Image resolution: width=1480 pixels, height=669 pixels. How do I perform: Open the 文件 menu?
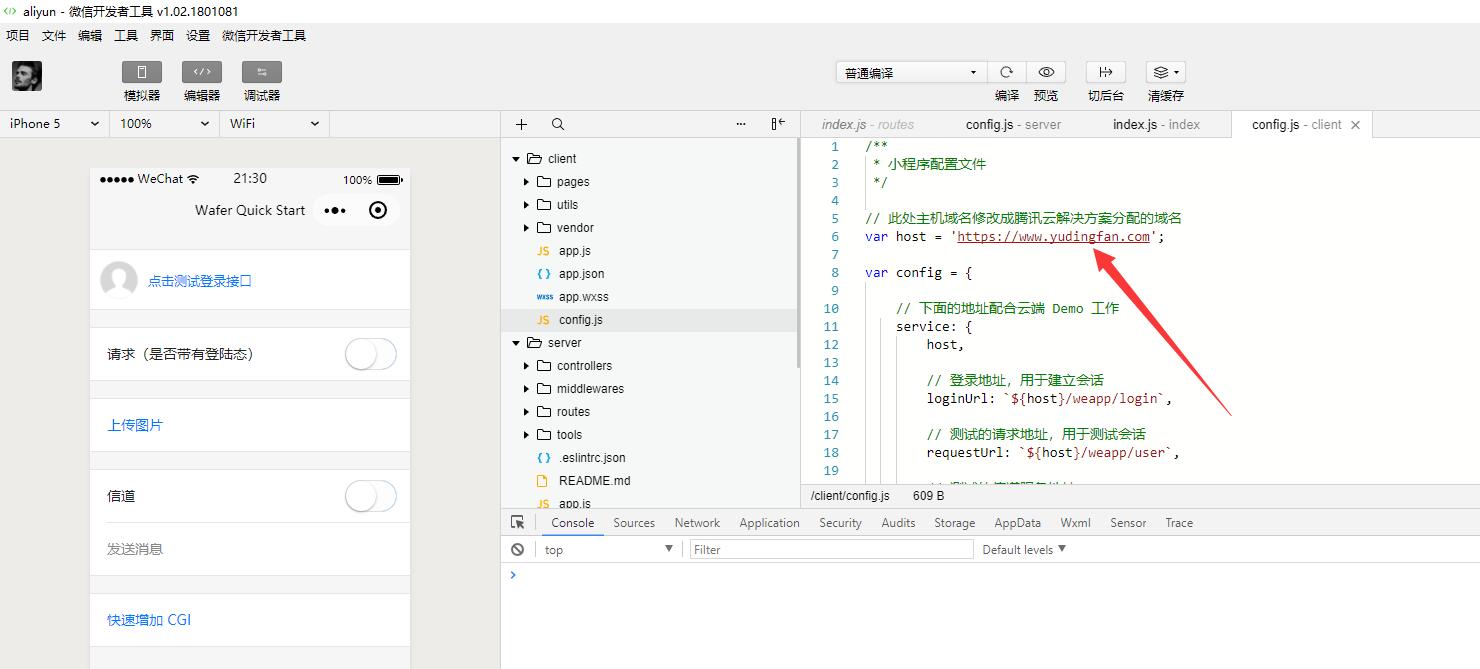point(54,35)
